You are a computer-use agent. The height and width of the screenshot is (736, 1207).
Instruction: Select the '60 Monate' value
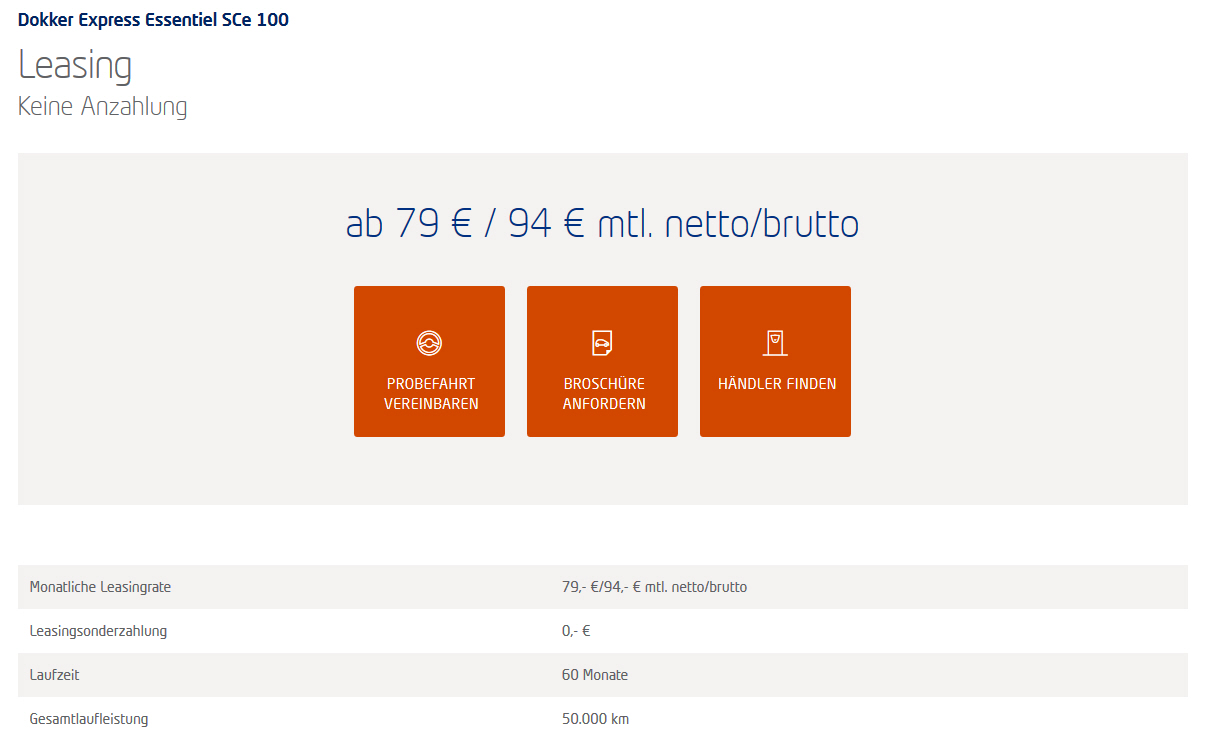tap(595, 675)
